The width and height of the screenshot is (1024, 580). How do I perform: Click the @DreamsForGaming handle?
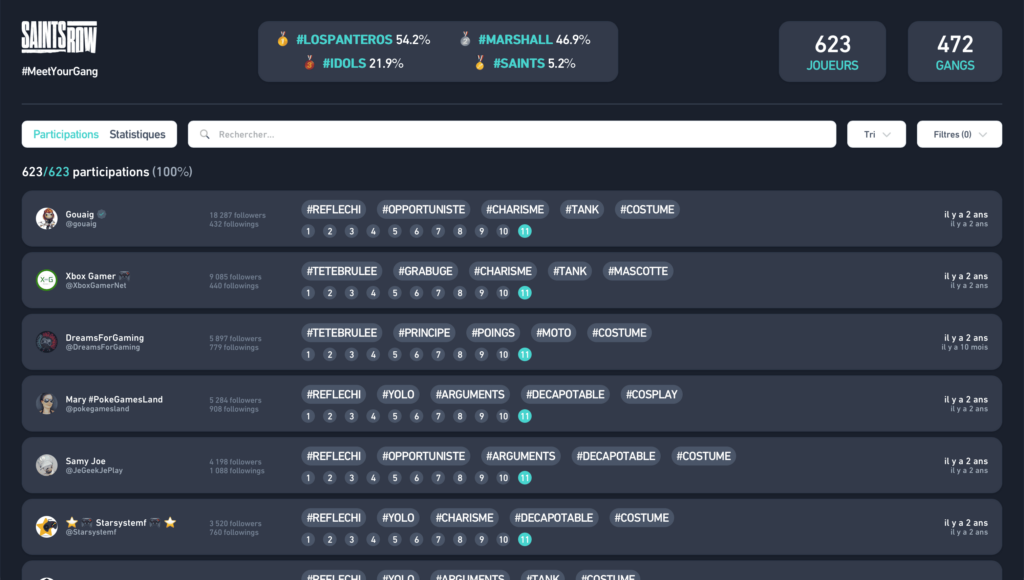pos(103,347)
